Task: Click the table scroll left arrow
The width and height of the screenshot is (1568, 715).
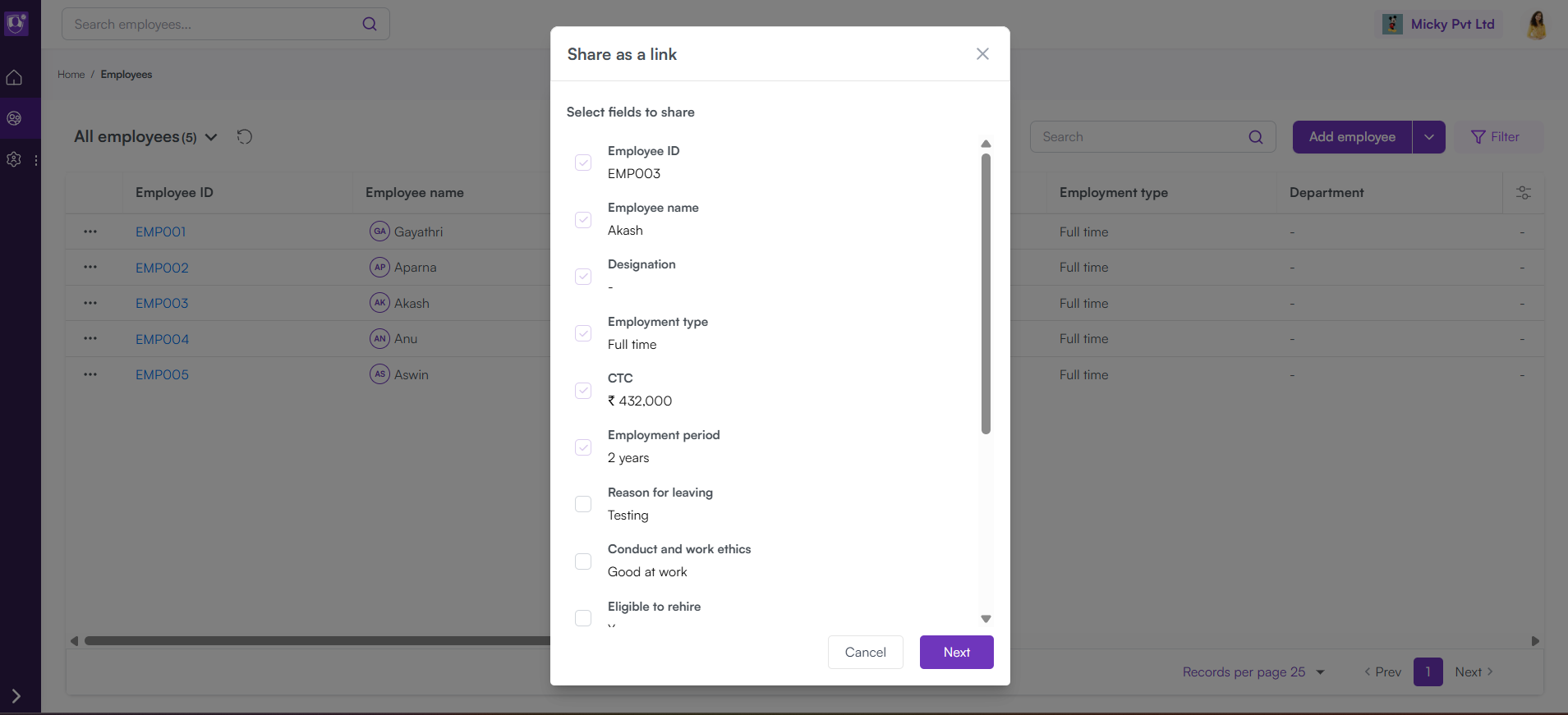Action: [x=74, y=641]
